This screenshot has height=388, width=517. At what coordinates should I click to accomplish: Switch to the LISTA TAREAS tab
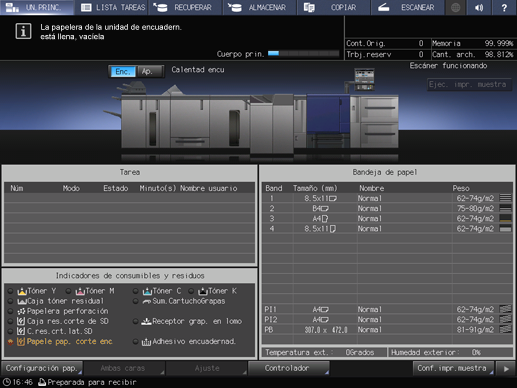[112, 7]
